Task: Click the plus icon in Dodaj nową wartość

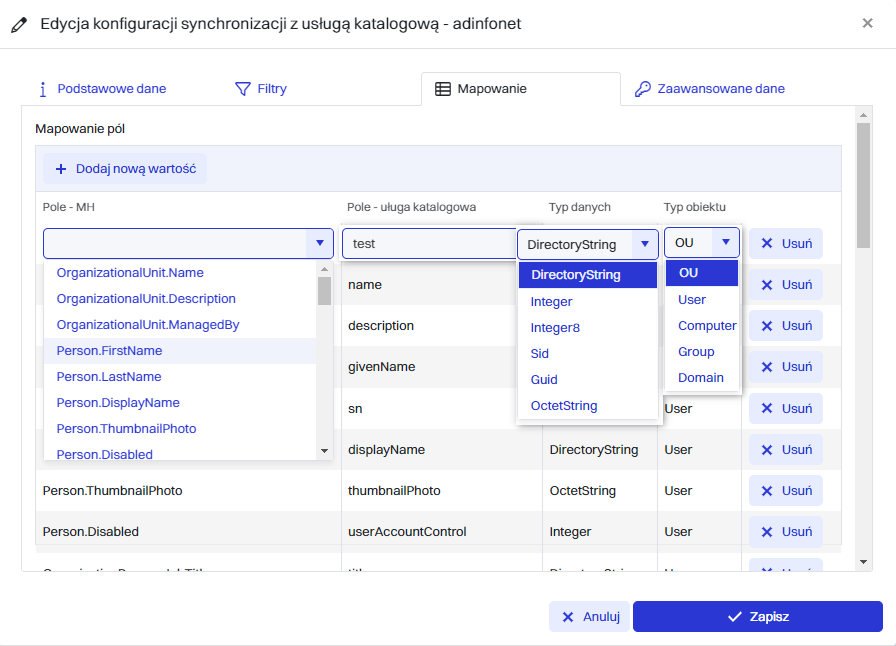Action: [x=61, y=169]
